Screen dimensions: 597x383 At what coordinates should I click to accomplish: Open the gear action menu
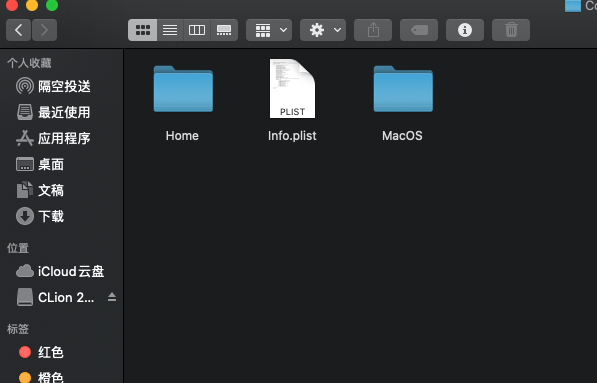coord(323,30)
